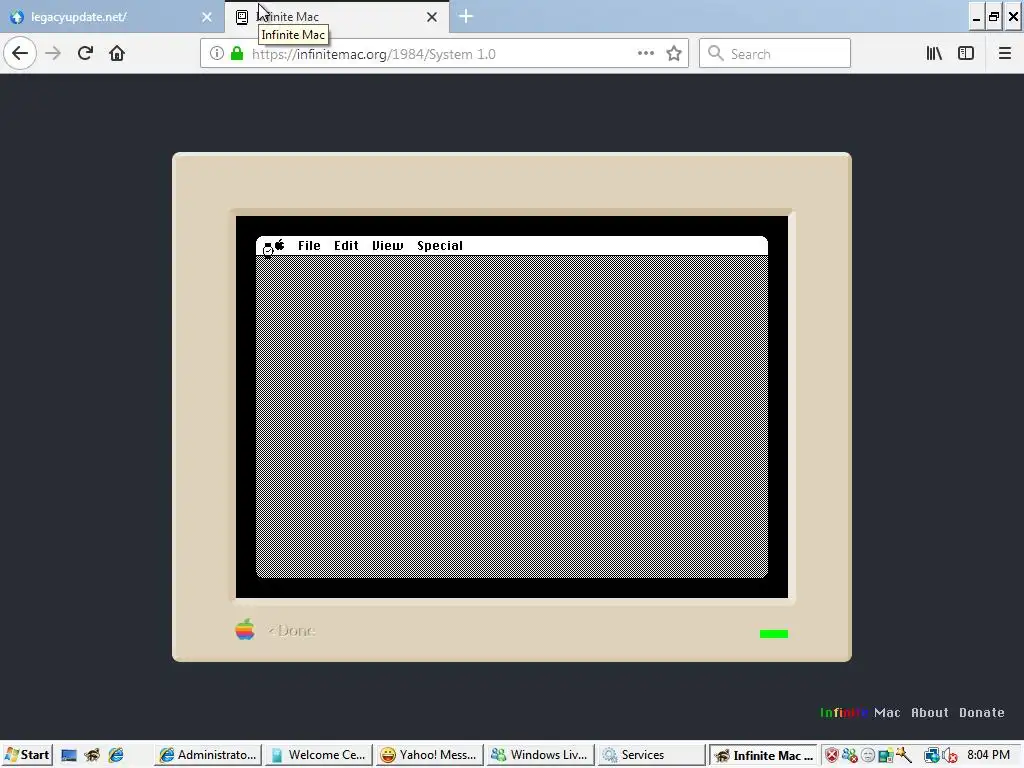The height and width of the screenshot is (768, 1024).
Task: Click the network tray icon
Action: pos(931,756)
